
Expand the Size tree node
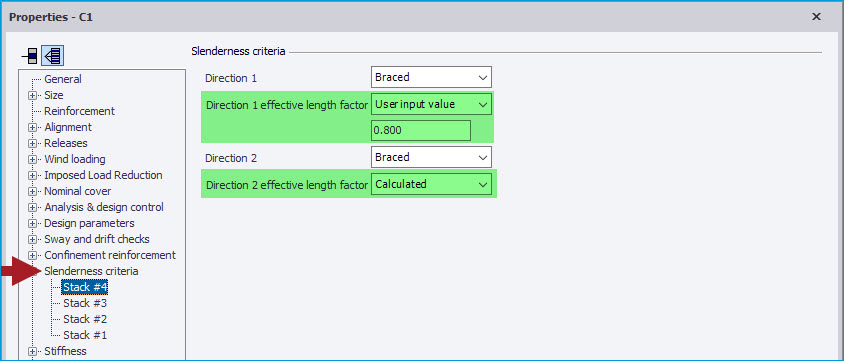[33, 96]
